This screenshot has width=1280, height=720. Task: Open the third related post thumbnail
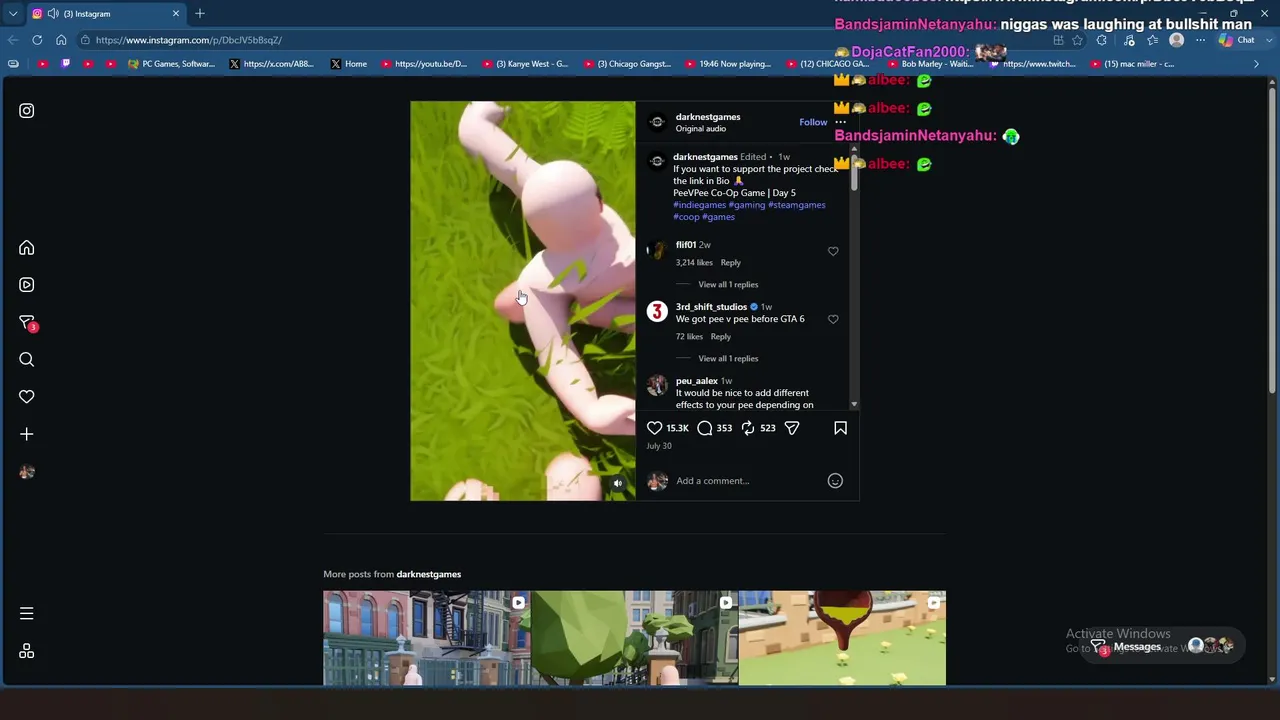842,638
